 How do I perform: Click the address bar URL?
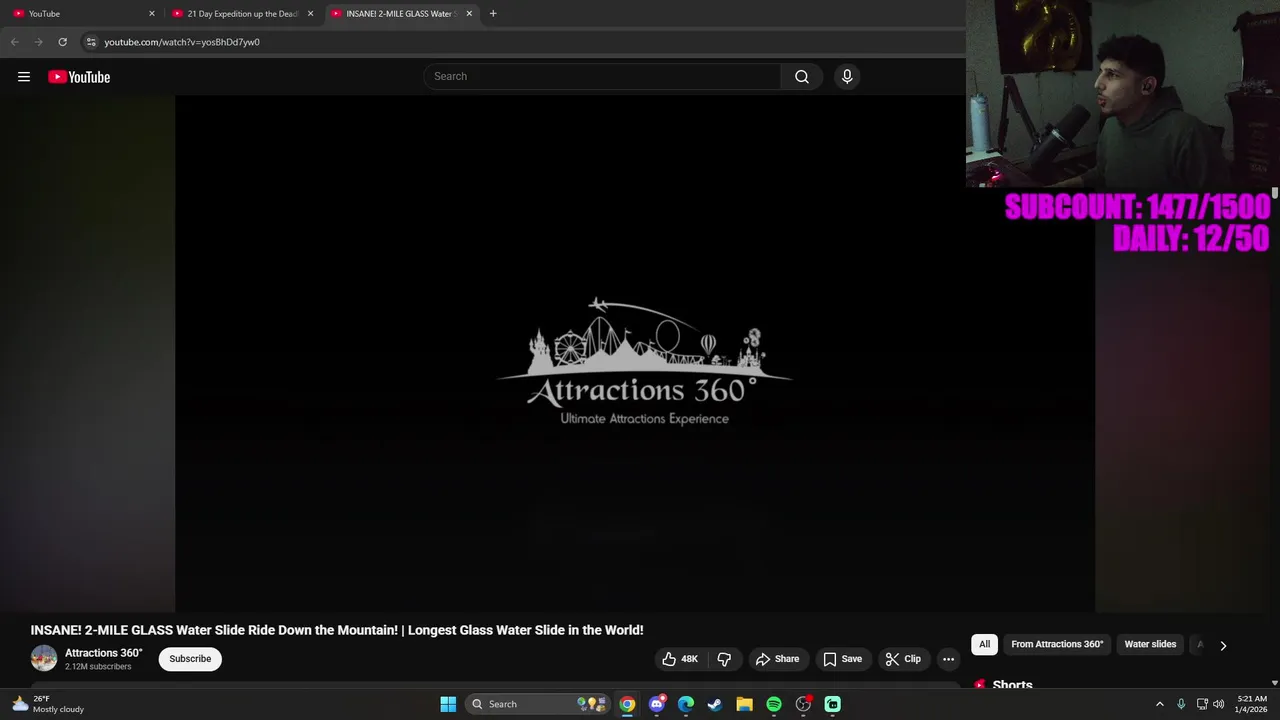tap(182, 42)
